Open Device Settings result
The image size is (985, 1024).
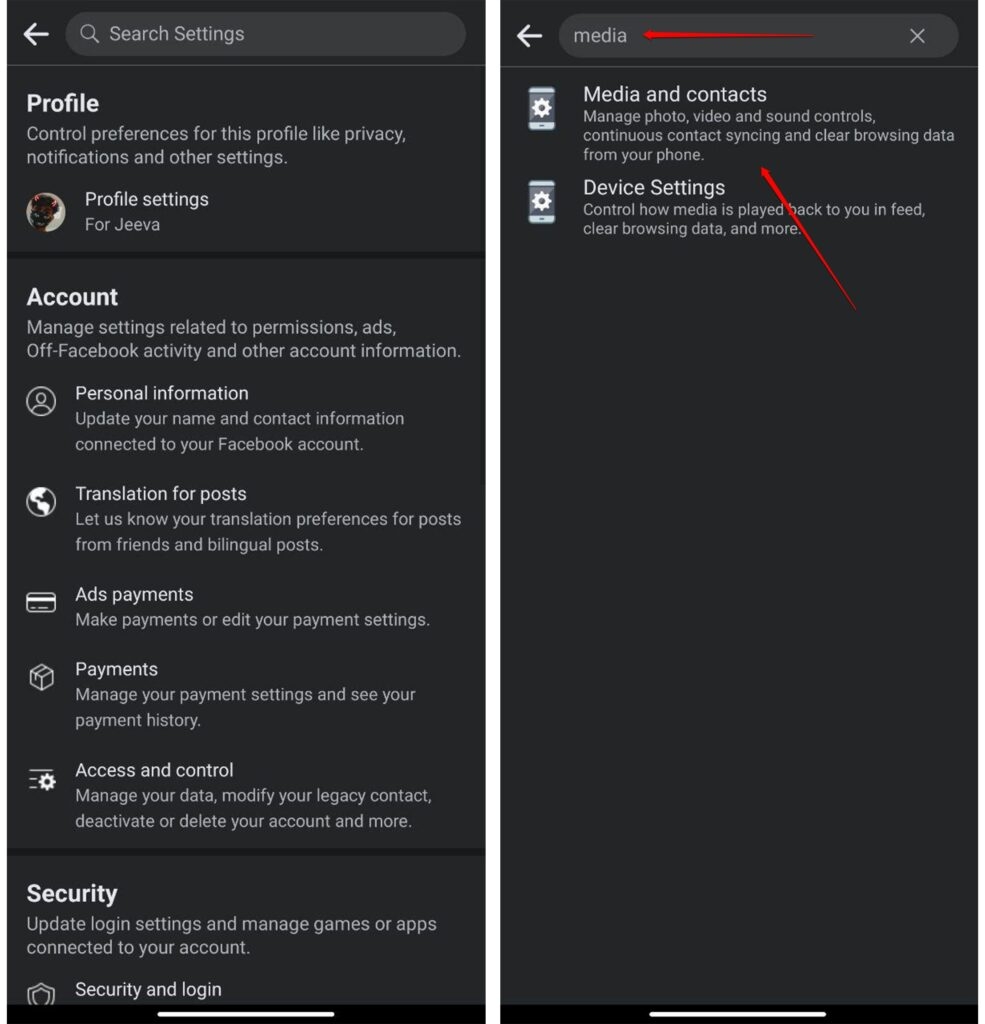tap(739, 207)
